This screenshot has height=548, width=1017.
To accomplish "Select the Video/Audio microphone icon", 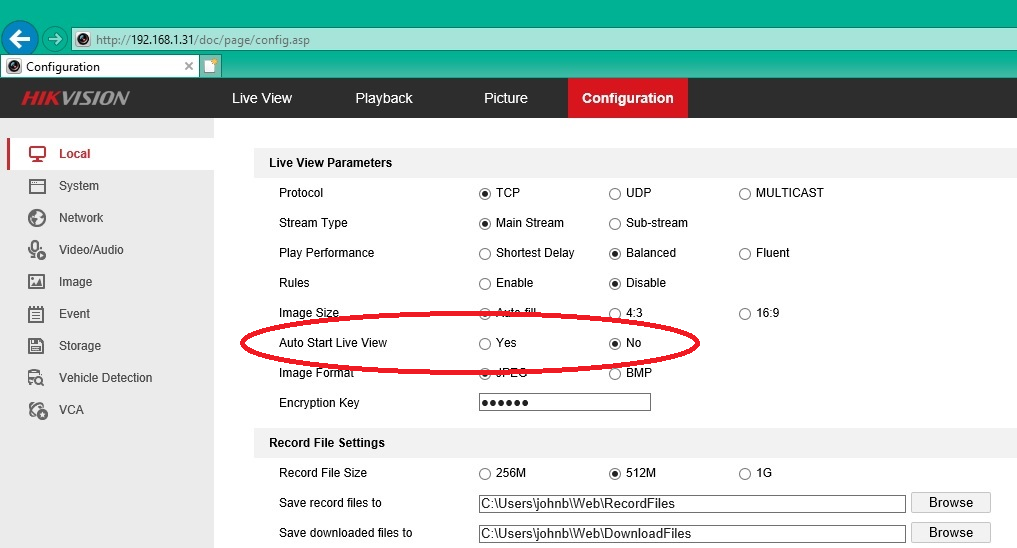I will 38,250.
